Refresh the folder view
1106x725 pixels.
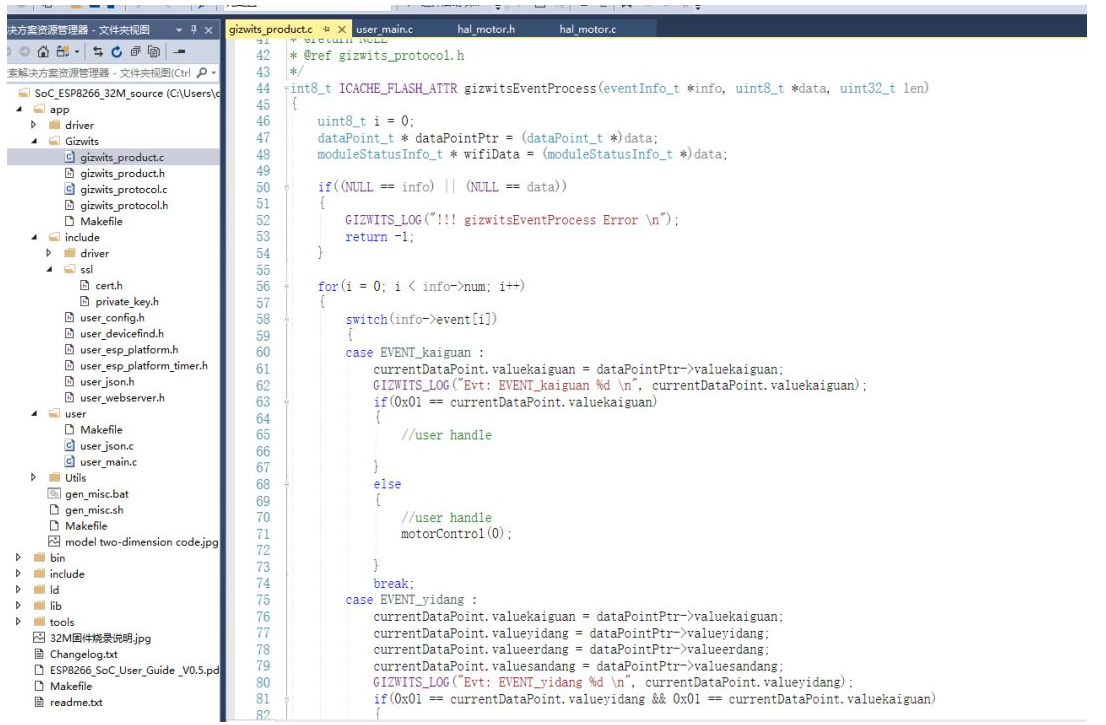click(116, 51)
